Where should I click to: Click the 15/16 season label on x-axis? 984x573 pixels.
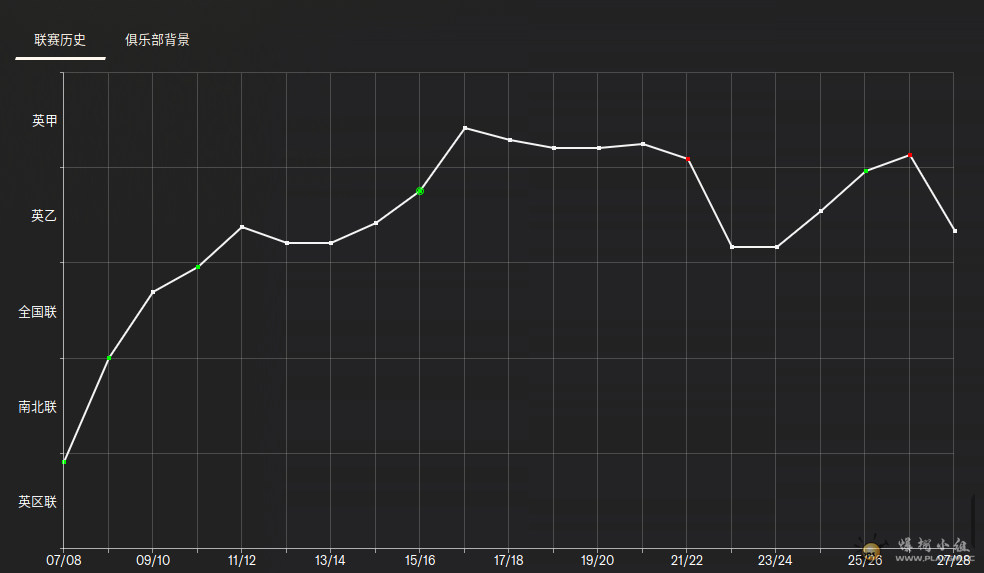click(420, 560)
